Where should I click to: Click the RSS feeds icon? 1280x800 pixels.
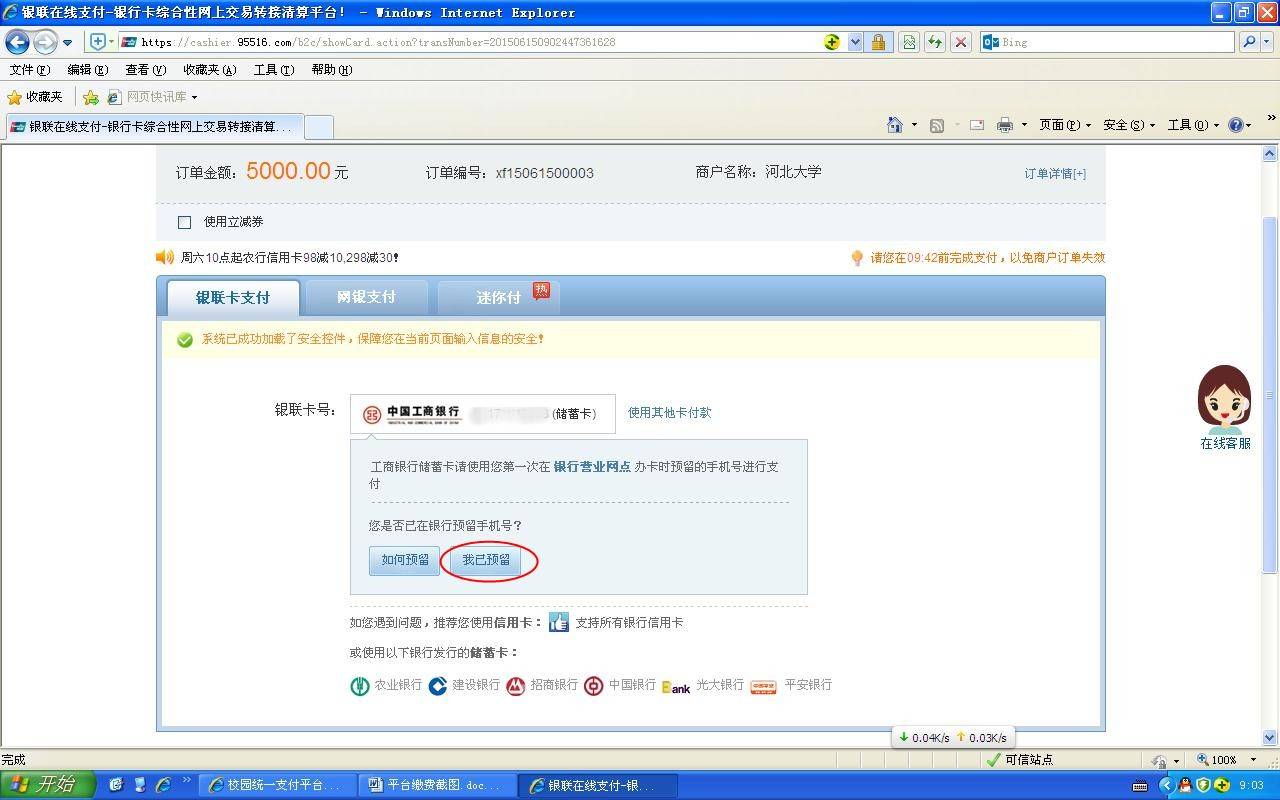(x=937, y=125)
